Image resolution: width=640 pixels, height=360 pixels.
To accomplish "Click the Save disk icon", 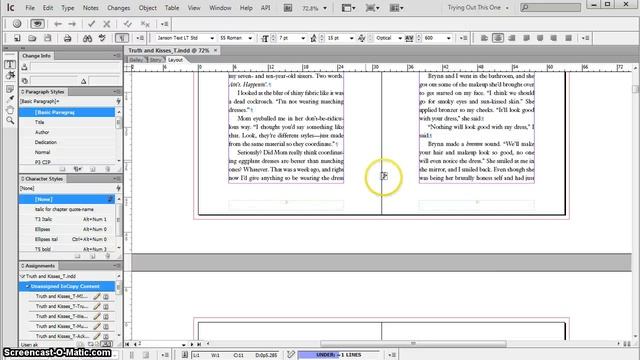I will 48,38.
